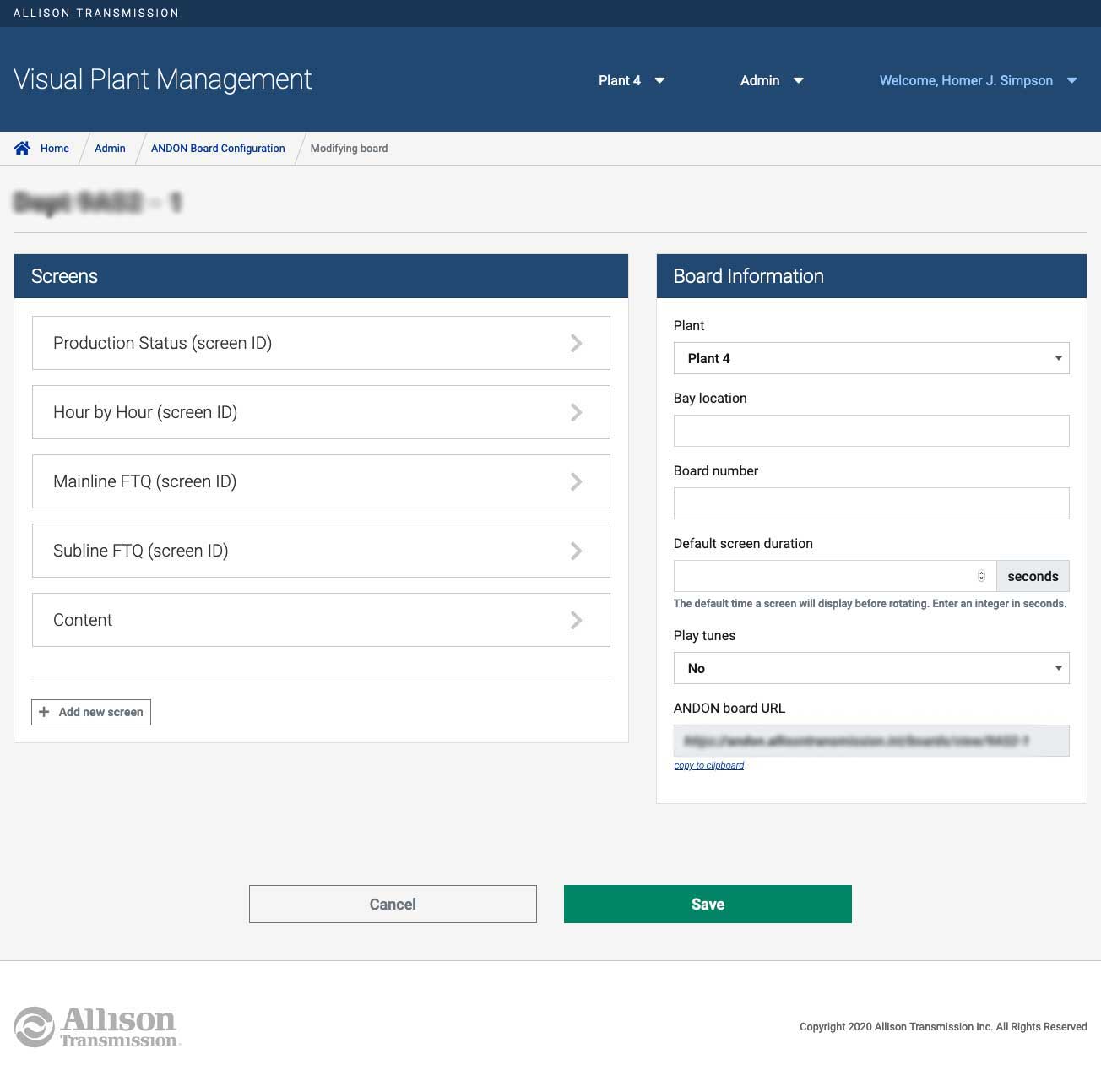Open the Mainline FTQ (screen ID) row
1101x1092 pixels.
coord(321,481)
